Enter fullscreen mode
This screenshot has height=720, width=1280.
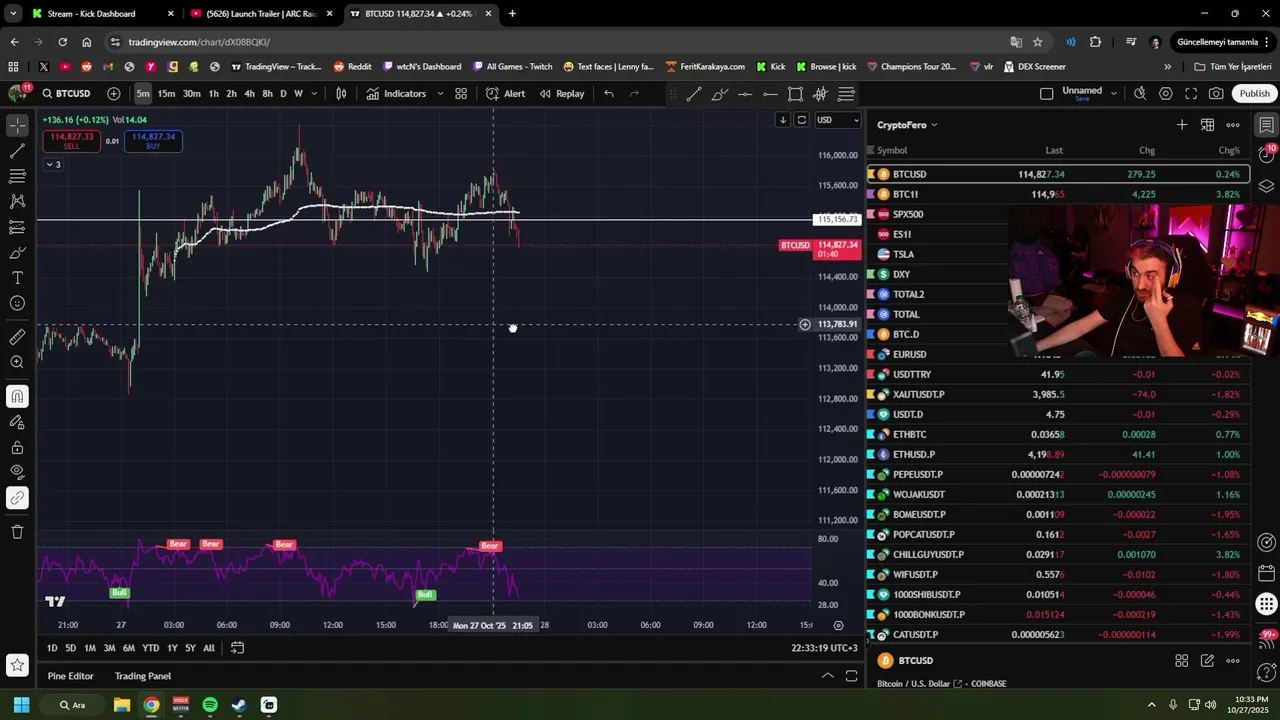[x=1191, y=93]
